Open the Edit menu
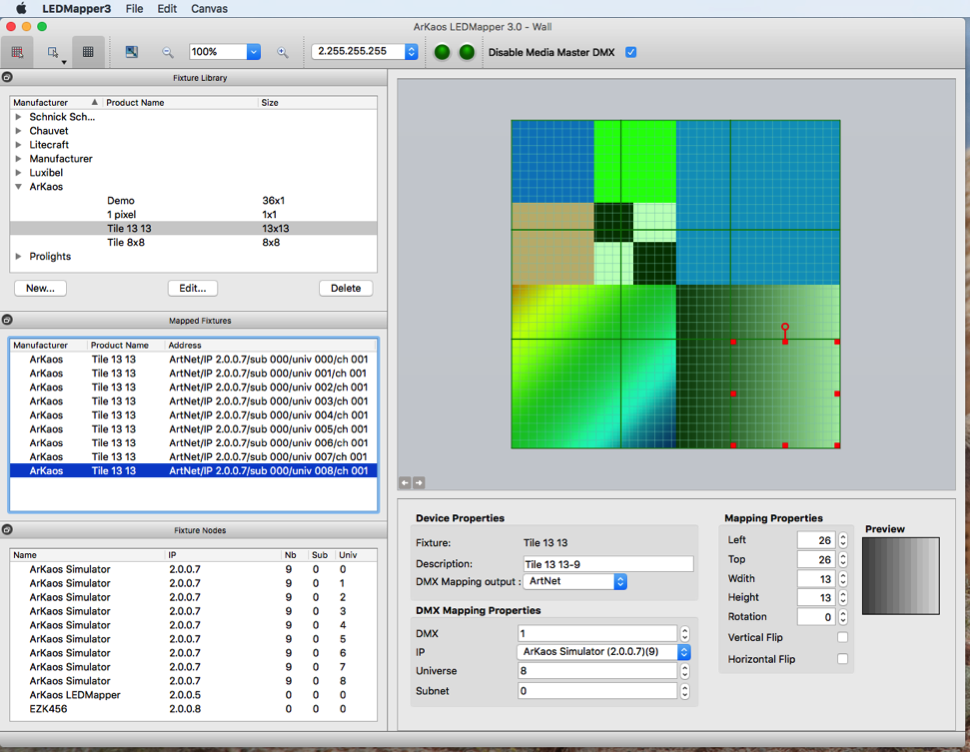 (x=167, y=9)
